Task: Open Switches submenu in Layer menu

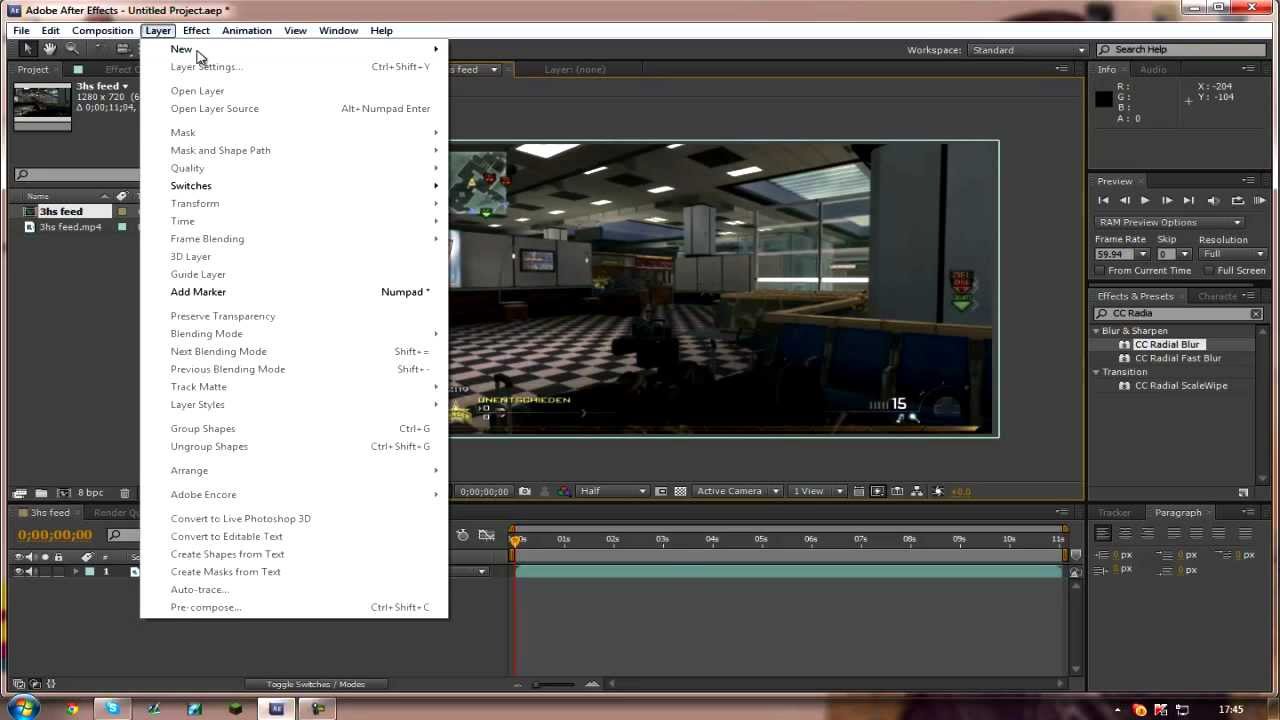Action: click(295, 186)
